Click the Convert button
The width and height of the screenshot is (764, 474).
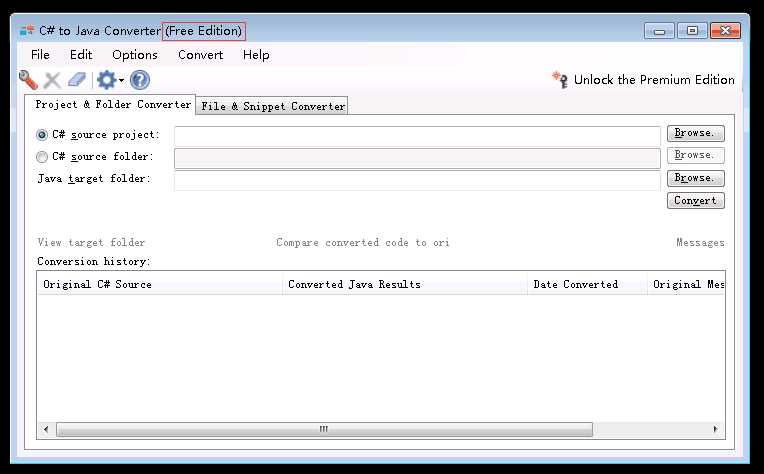coord(695,200)
